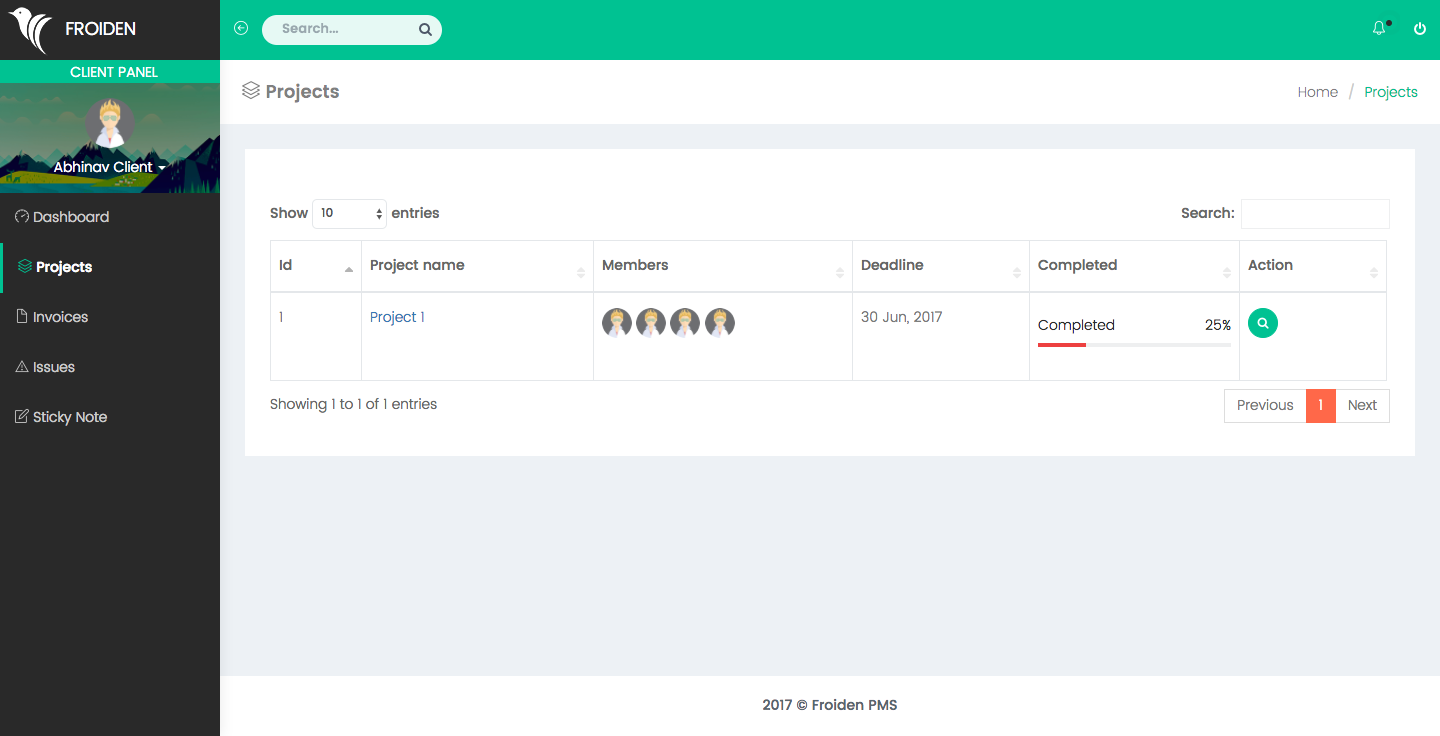
Task: Sort table by Id column
Action: point(315,266)
